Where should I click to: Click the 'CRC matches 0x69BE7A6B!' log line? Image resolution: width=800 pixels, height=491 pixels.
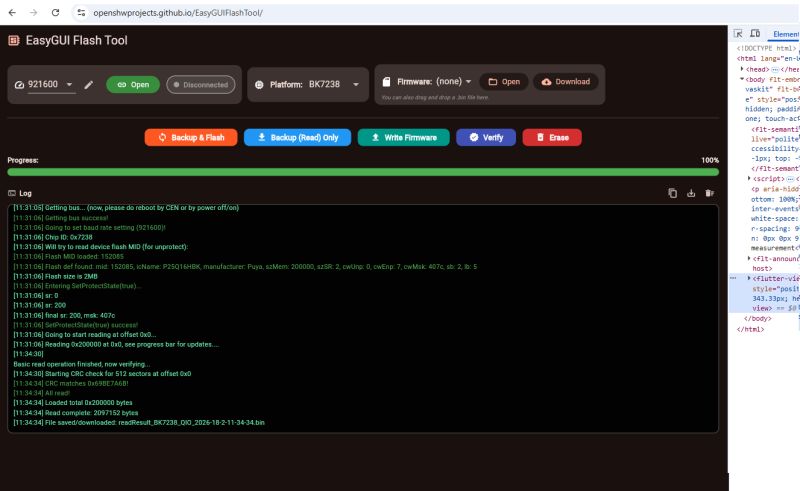click(x=70, y=383)
